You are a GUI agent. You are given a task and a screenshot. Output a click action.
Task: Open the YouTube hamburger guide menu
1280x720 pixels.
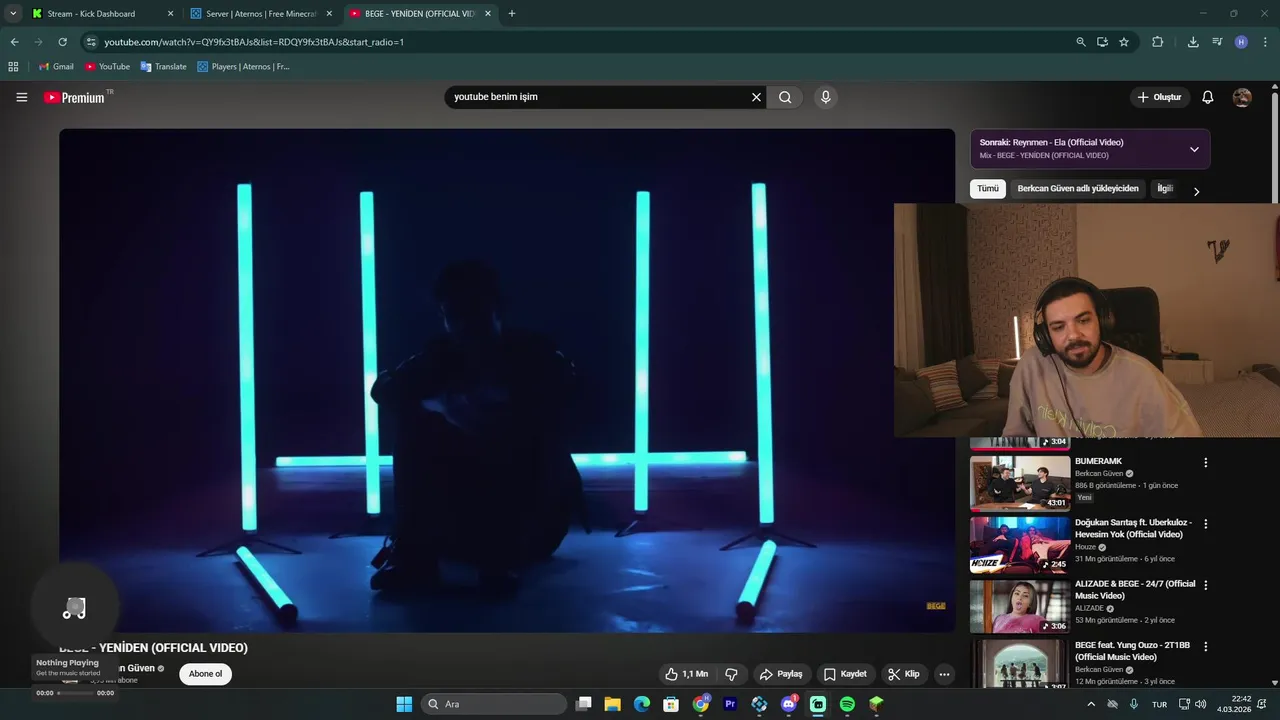click(21, 97)
